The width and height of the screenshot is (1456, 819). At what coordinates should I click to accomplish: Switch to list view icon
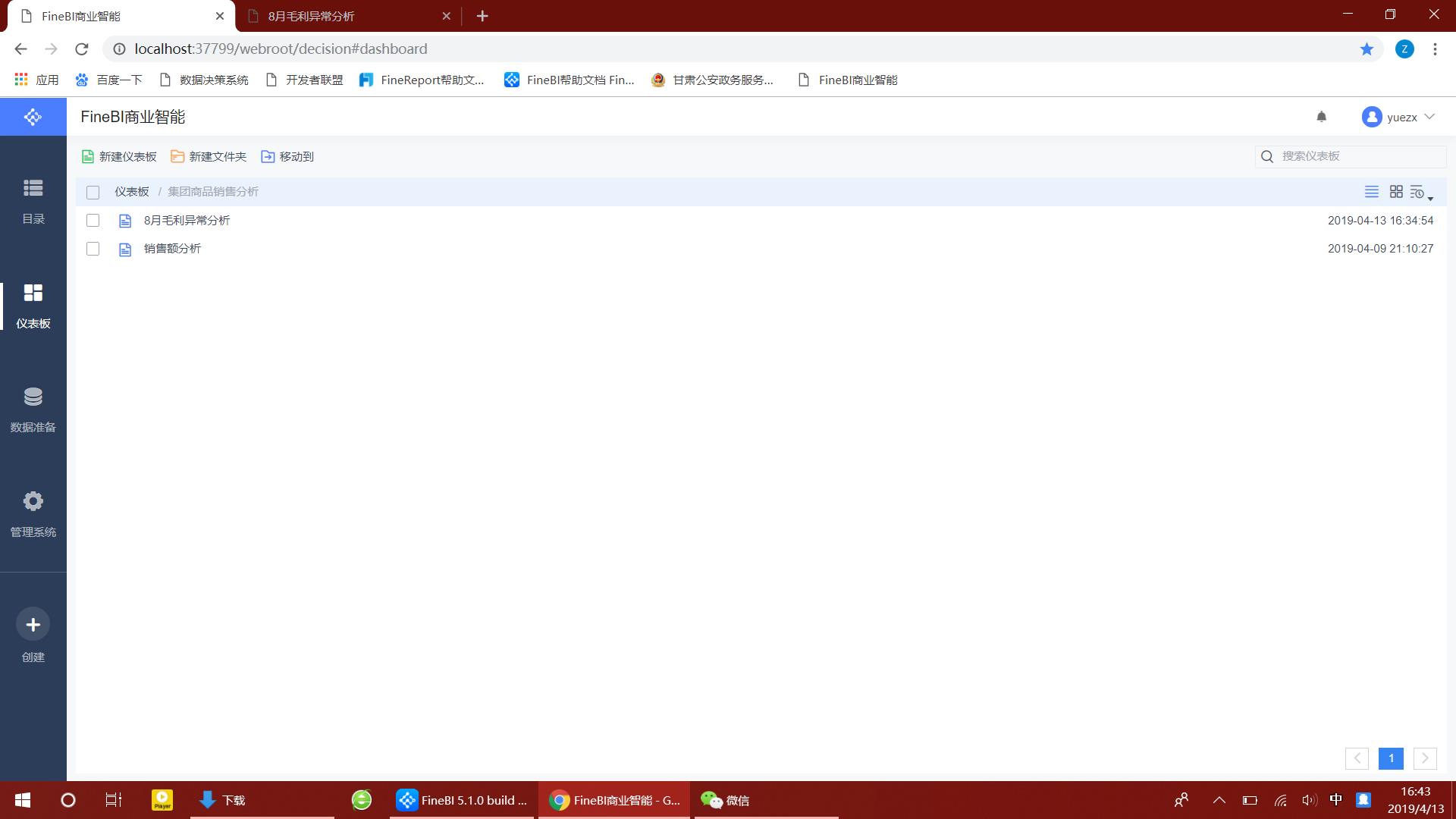[1371, 192]
